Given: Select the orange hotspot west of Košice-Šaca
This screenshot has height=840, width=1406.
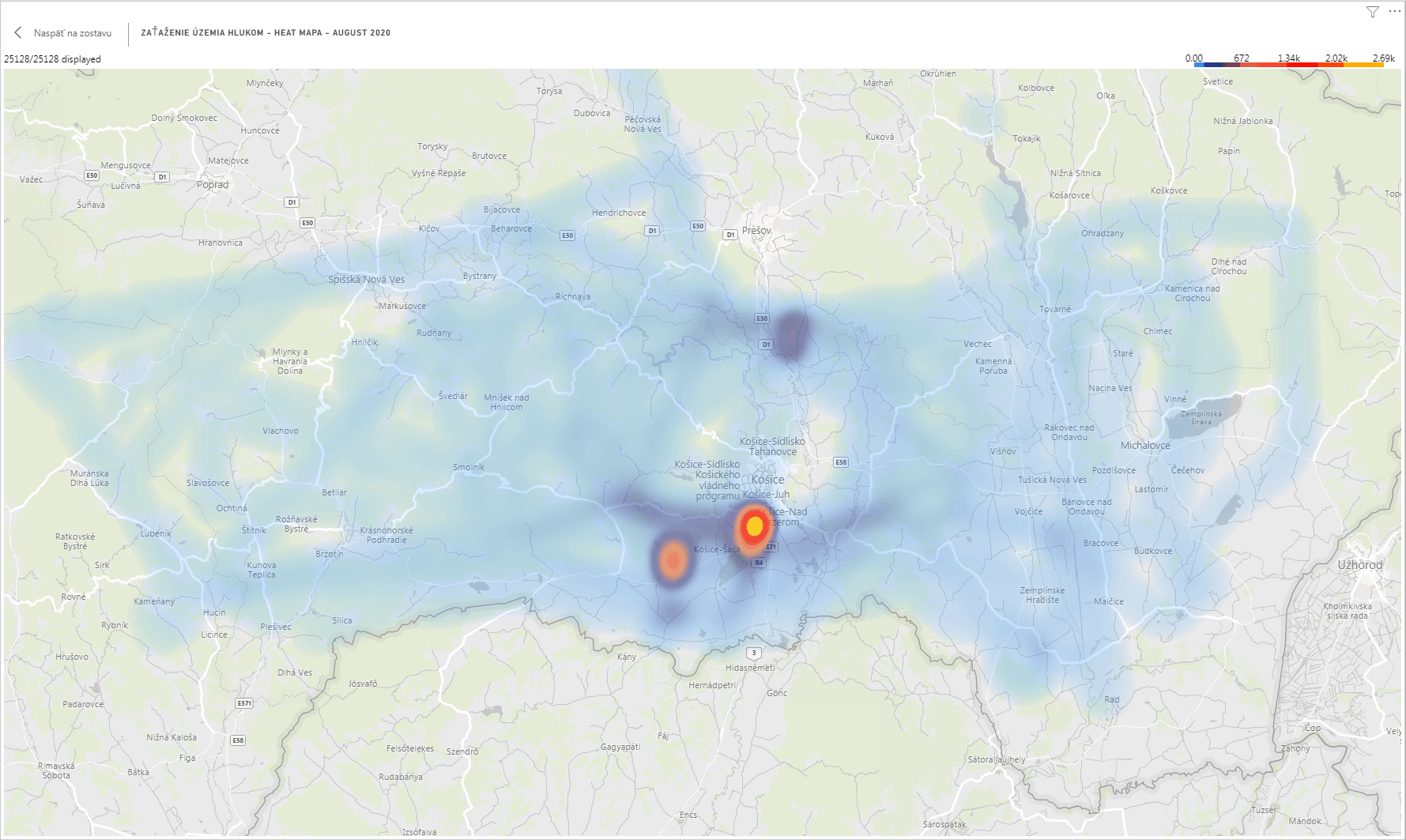Looking at the screenshot, I should (673, 561).
